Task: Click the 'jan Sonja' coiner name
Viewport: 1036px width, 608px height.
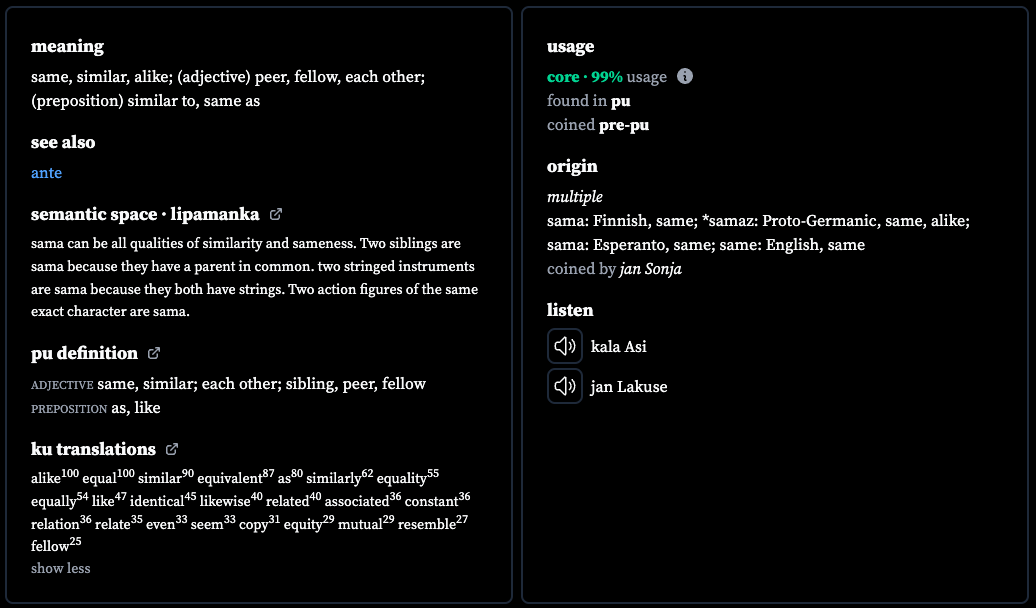Action: point(651,269)
